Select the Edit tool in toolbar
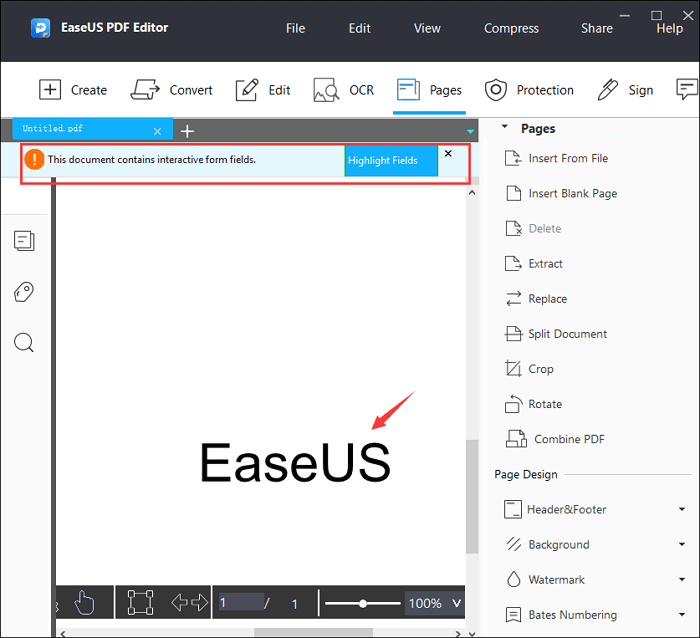 coord(263,90)
